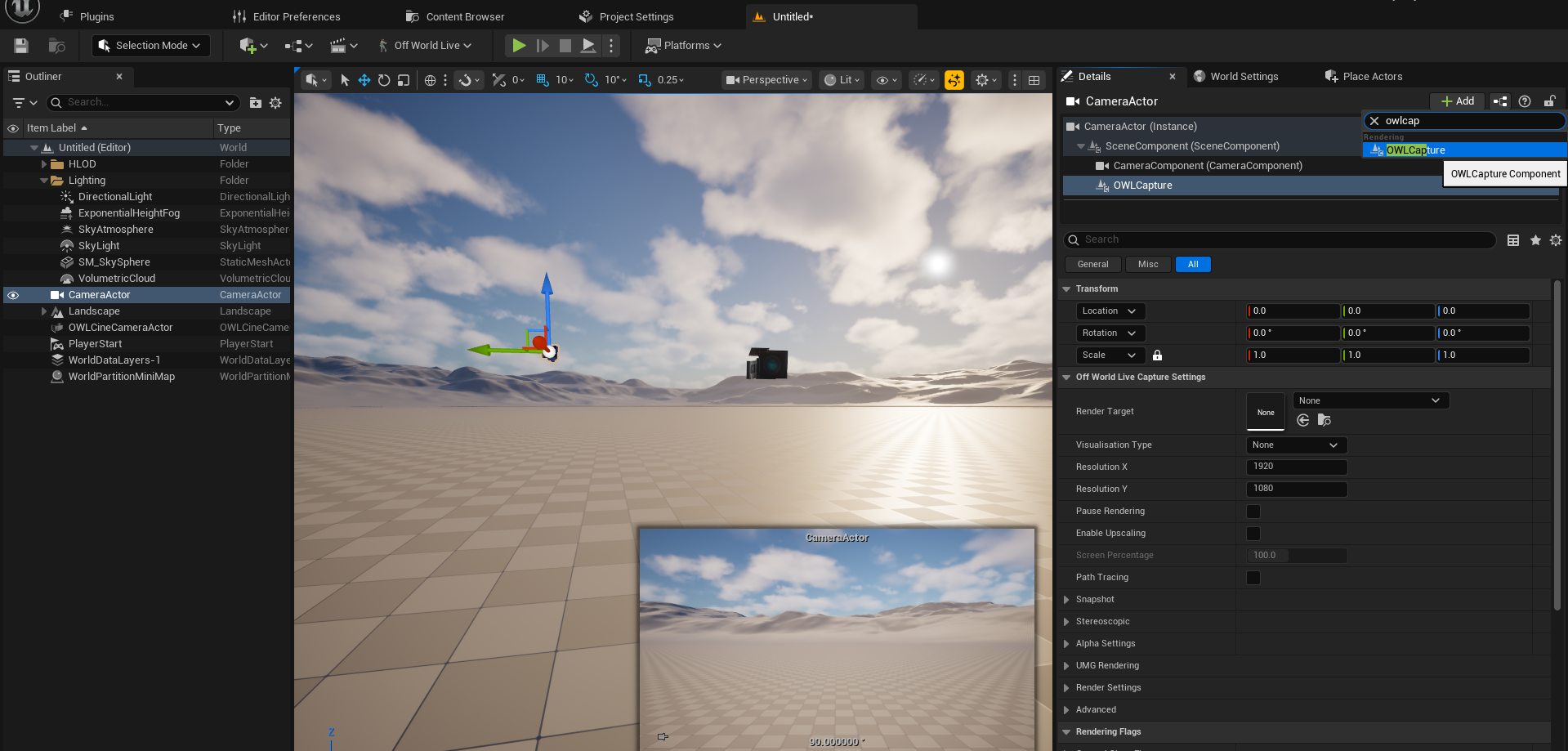Toggle world coordinate space globe icon
Screen dimensions: 1568x751
click(430, 80)
